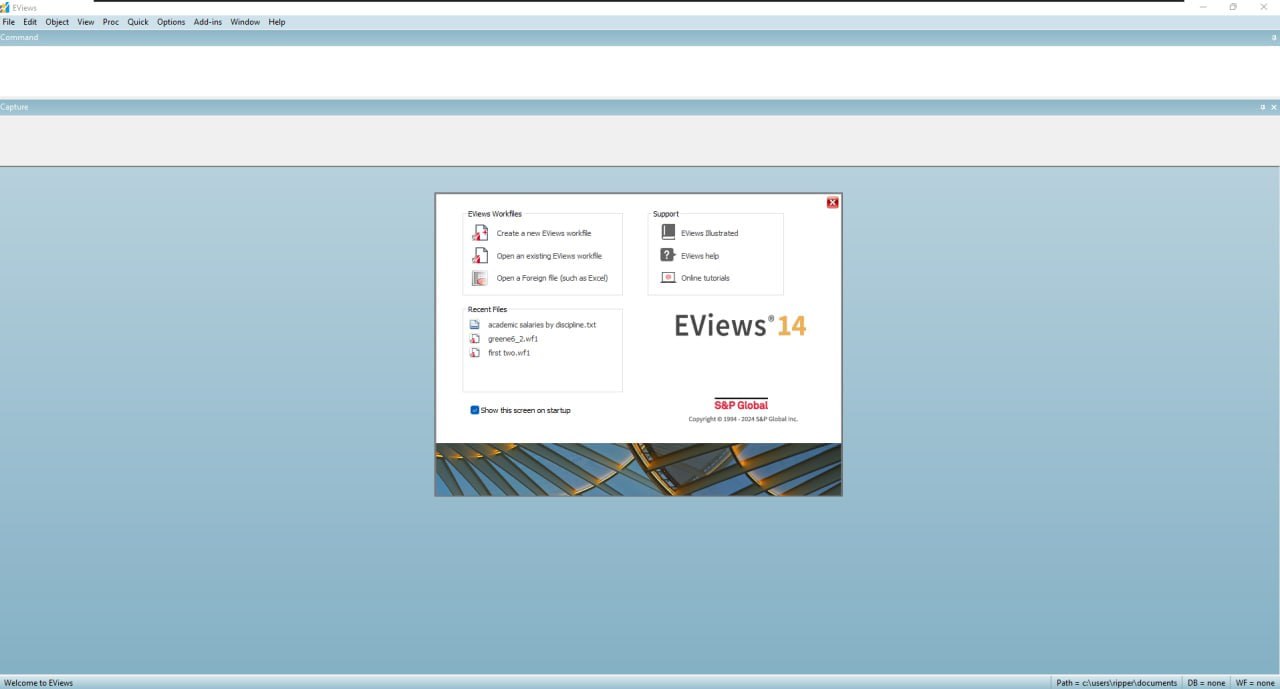
Task: Restore down the EViews window
Action: coord(1233,7)
